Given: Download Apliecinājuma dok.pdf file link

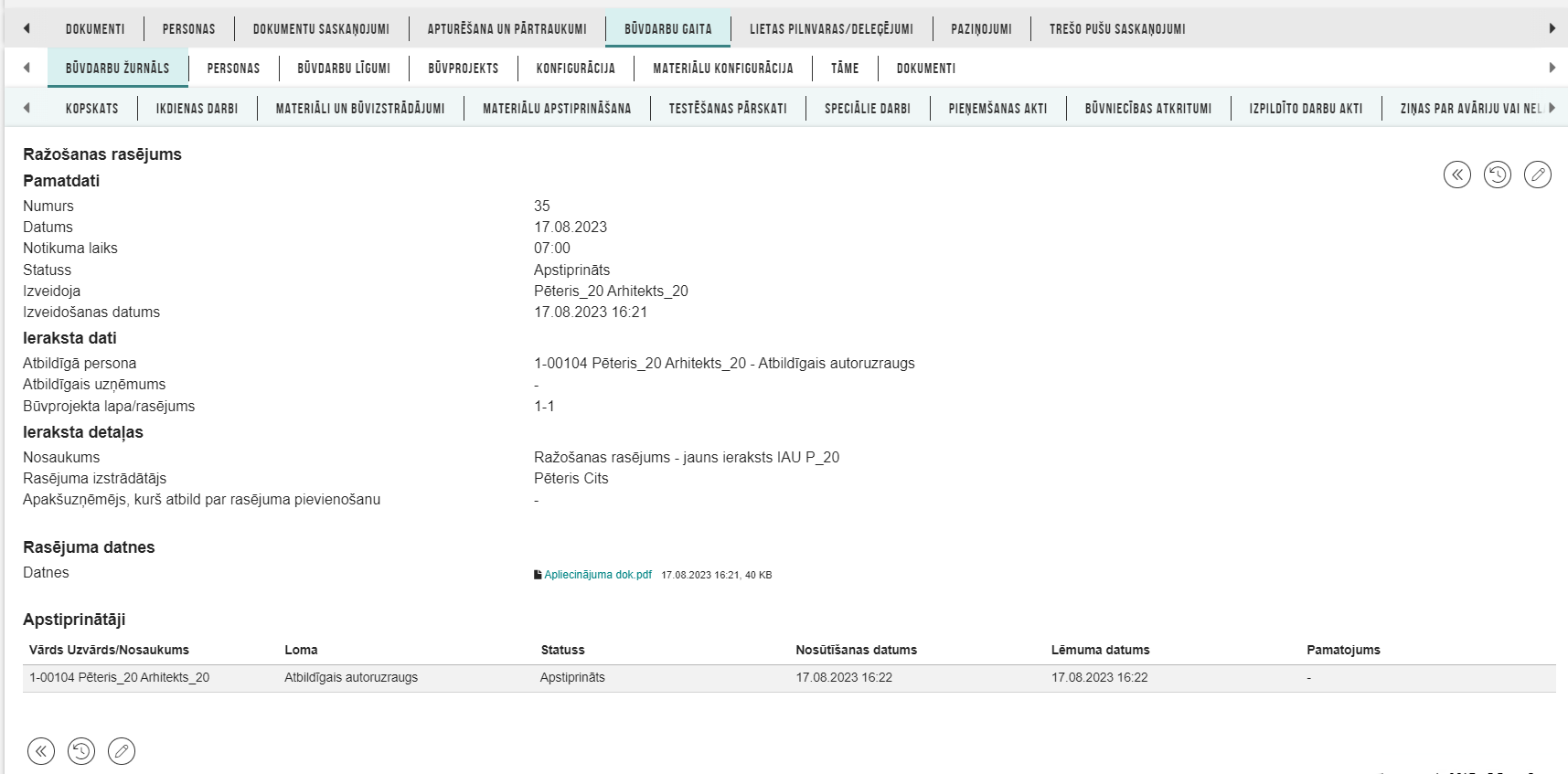Looking at the screenshot, I should click(x=598, y=575).
